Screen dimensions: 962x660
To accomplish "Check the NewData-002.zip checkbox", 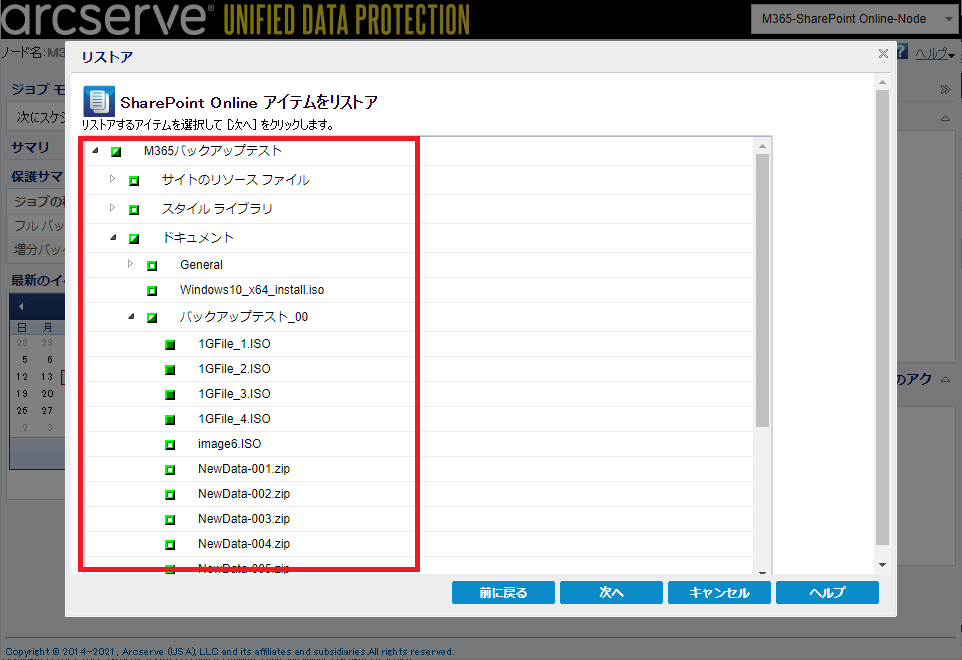I will tap(171, 494).
